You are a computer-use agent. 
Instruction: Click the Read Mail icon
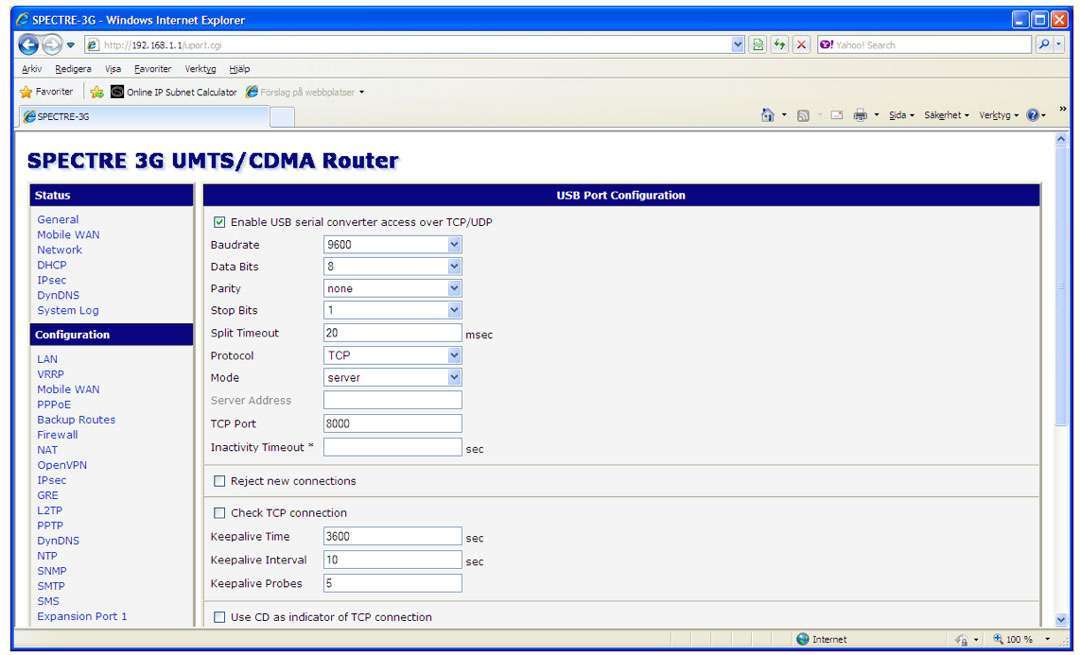click(837, 115)
